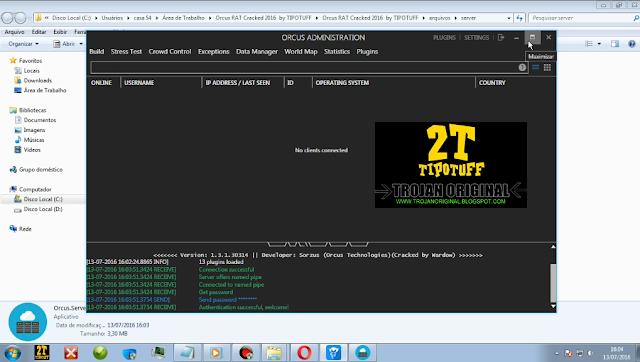This screenshot has width=640, height=362.
Task: Click the PLUGINS link in the title bar
Action: click(444, 38)
